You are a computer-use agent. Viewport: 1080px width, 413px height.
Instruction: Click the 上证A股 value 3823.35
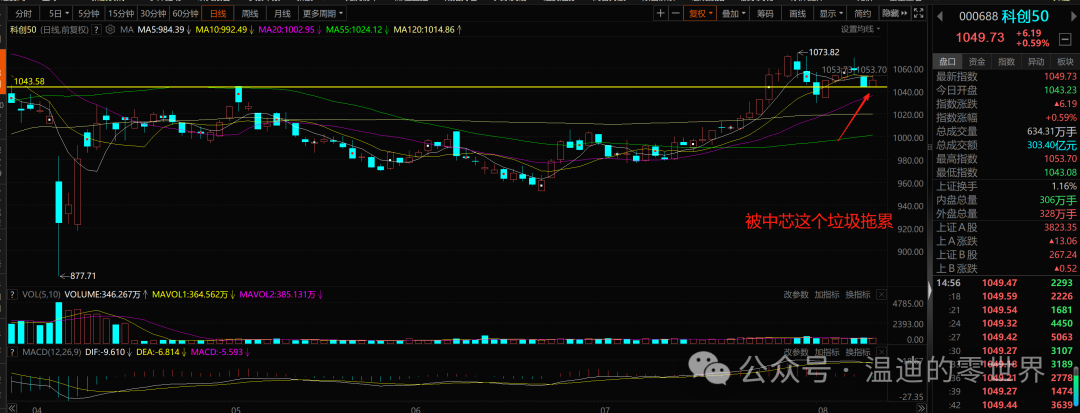[x=1058, y=227]
